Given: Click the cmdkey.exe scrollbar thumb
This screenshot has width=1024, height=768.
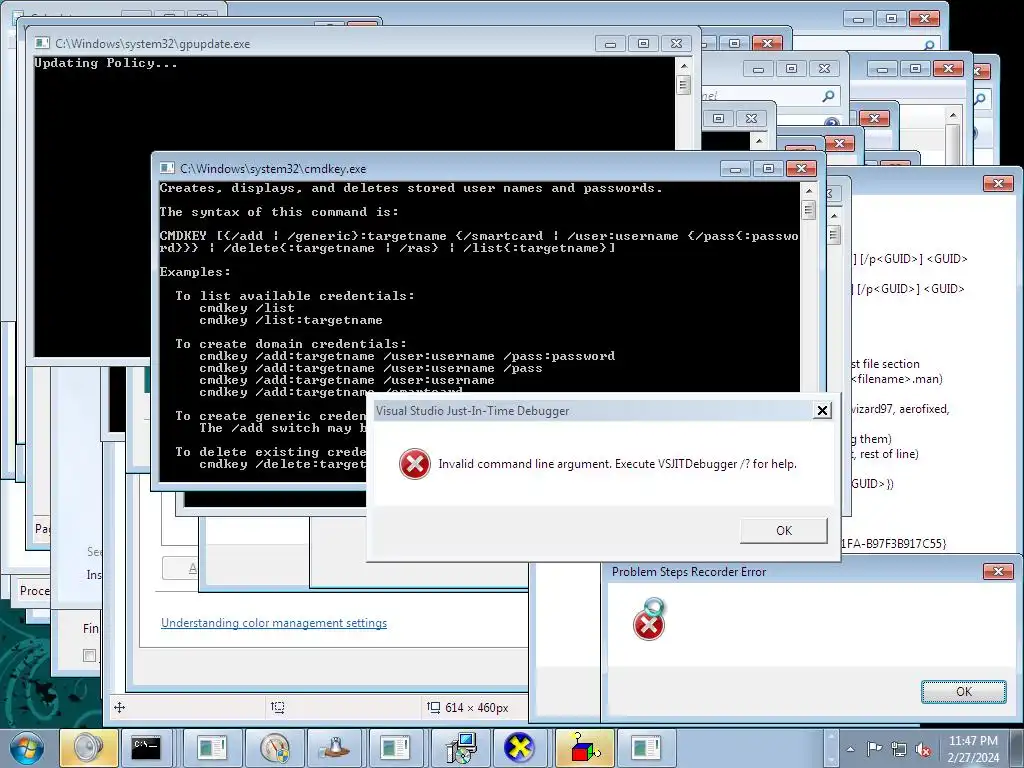Looking at the screenshot, I should [808, 210].
